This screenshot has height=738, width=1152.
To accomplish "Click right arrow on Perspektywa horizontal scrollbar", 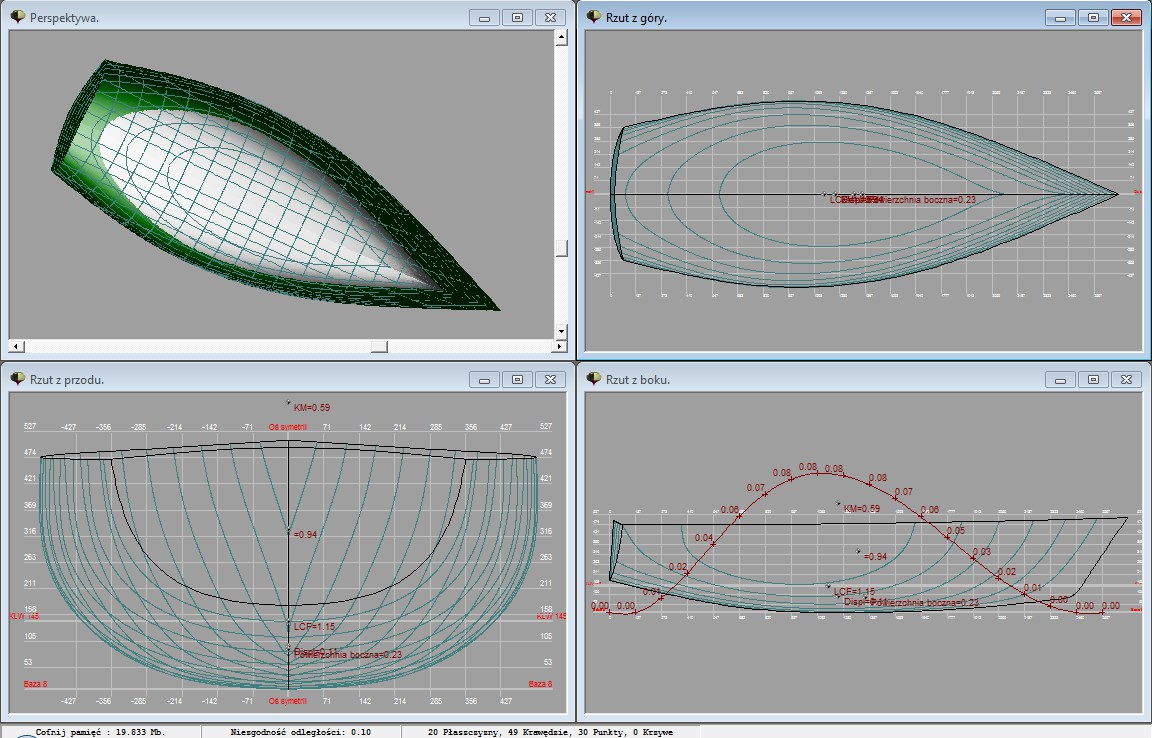I will [x=547, y=346].
